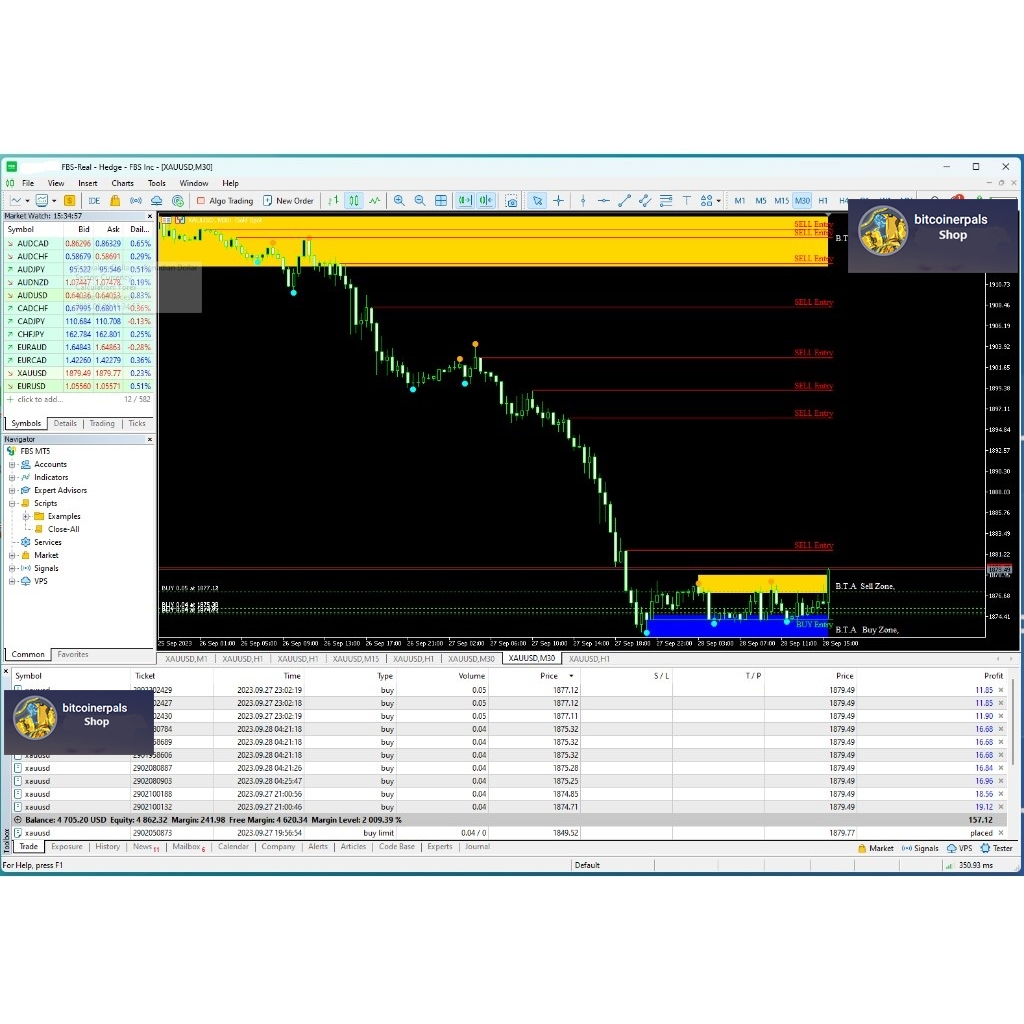The image size is (1024, 1024).
Task: Switch chart timeframe to M15
Action: [781, 201]
